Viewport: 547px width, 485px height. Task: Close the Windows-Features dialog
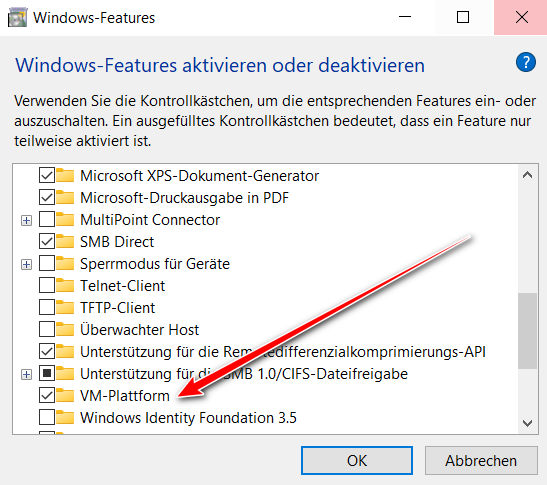521,17
